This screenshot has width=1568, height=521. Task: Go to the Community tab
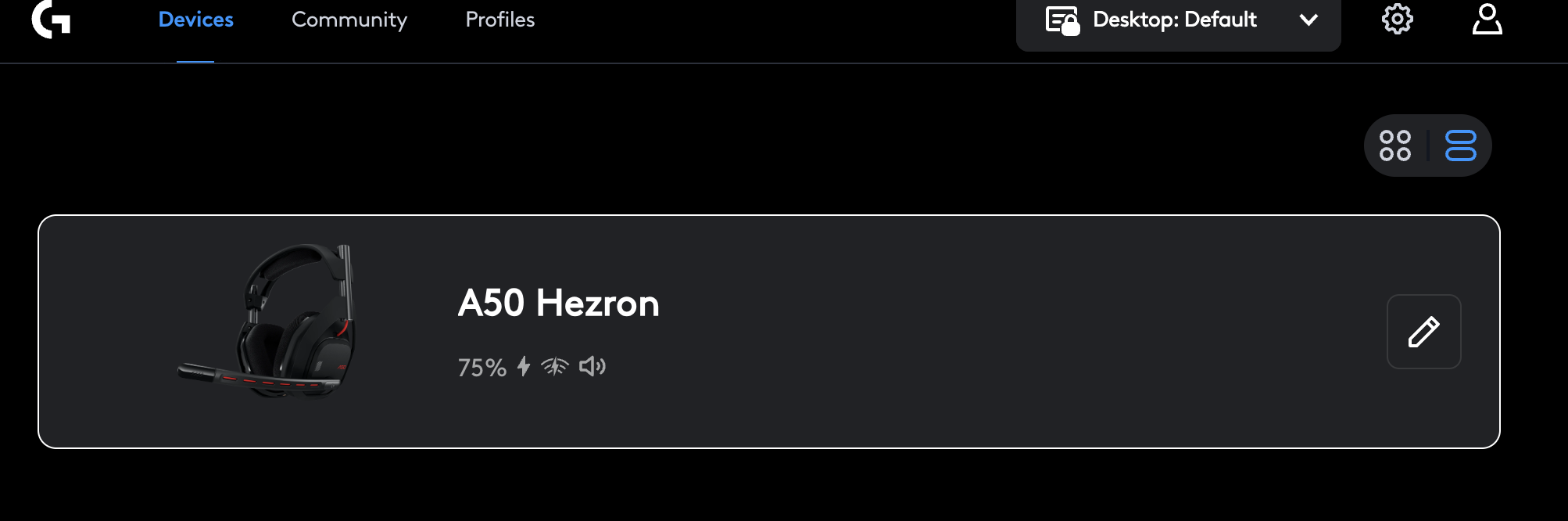point(349,20)
